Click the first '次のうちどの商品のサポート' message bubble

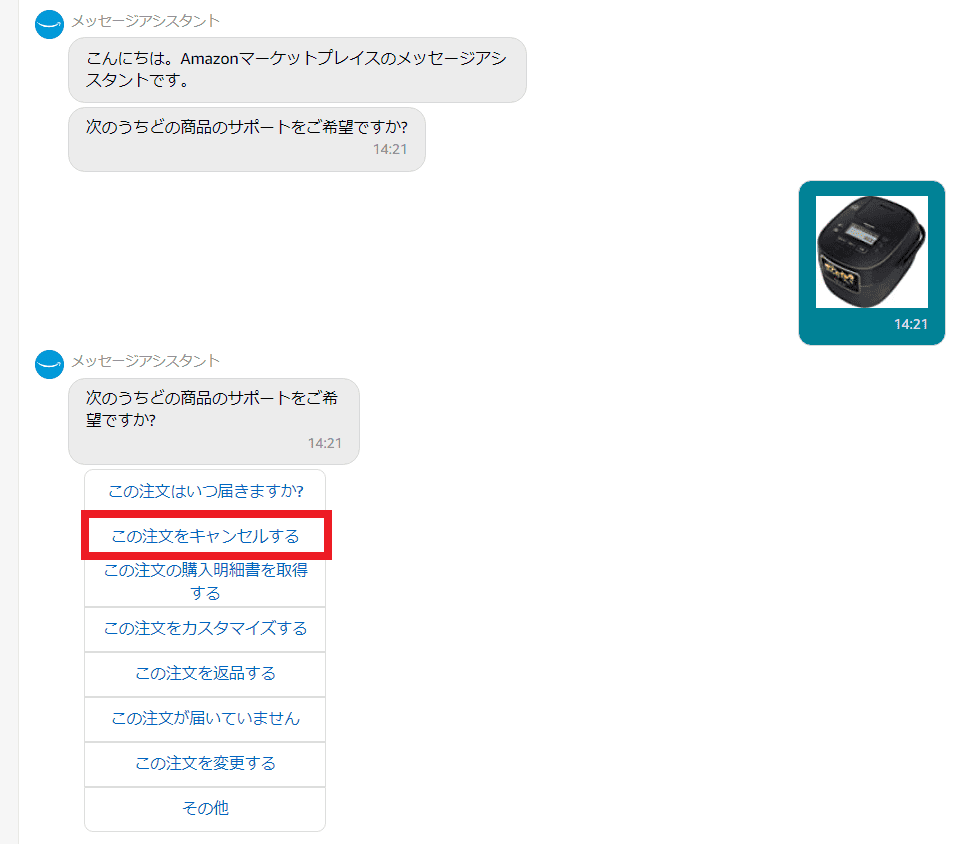[x=246, y=139]
